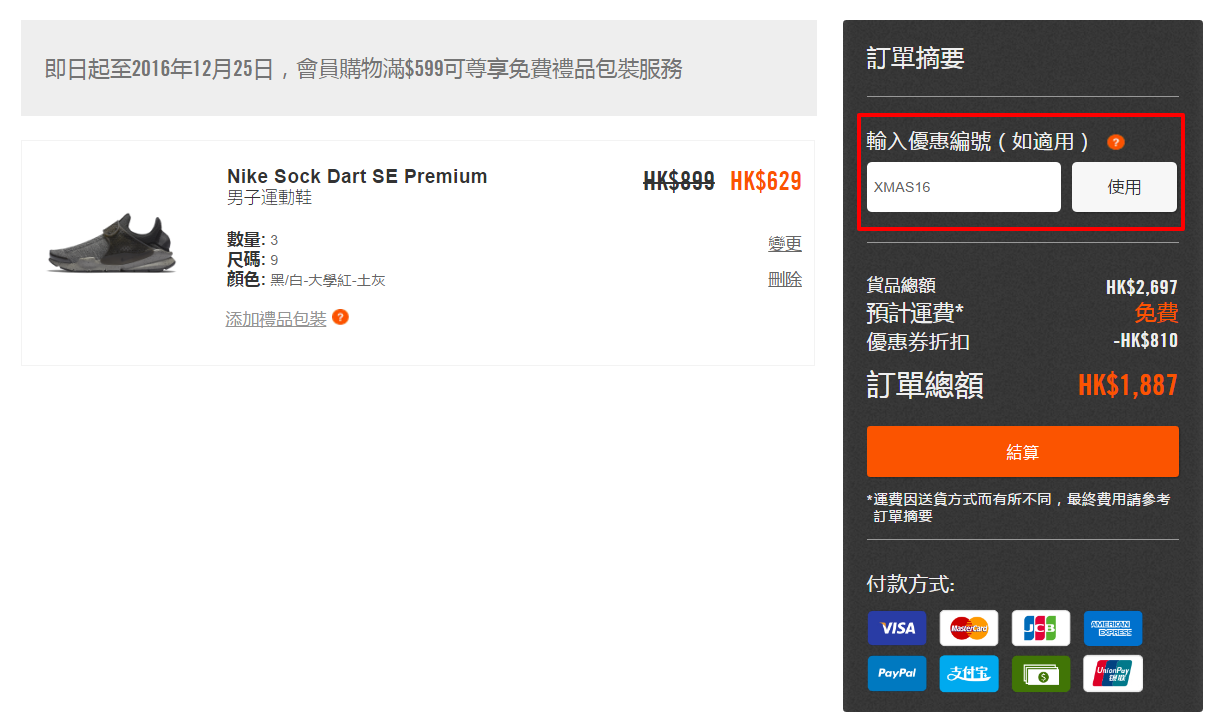Click the promo code input with XMAS16
1212x724 pixels.
pos(964,187)
